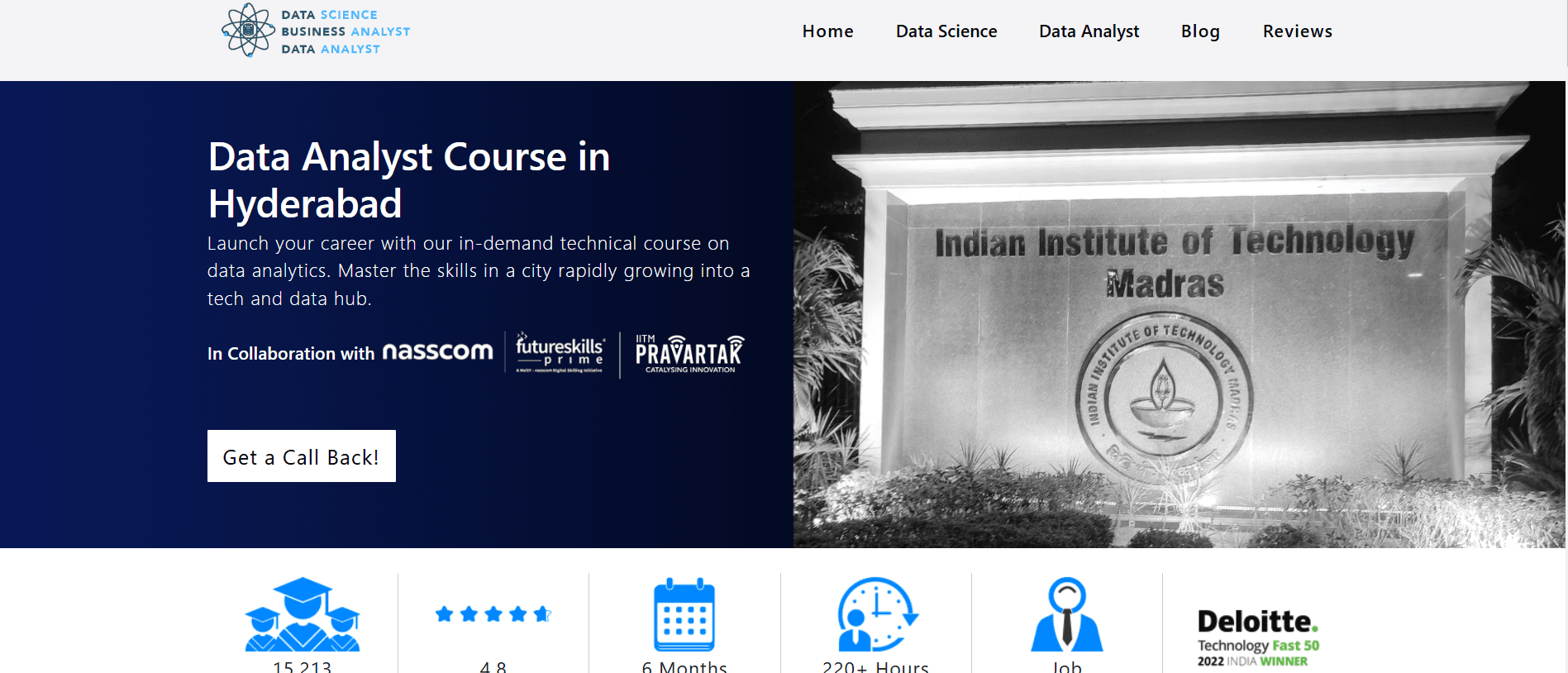Click the job seeker magnifier icon
The image size is (1568, 673).
pos(1067,614)
